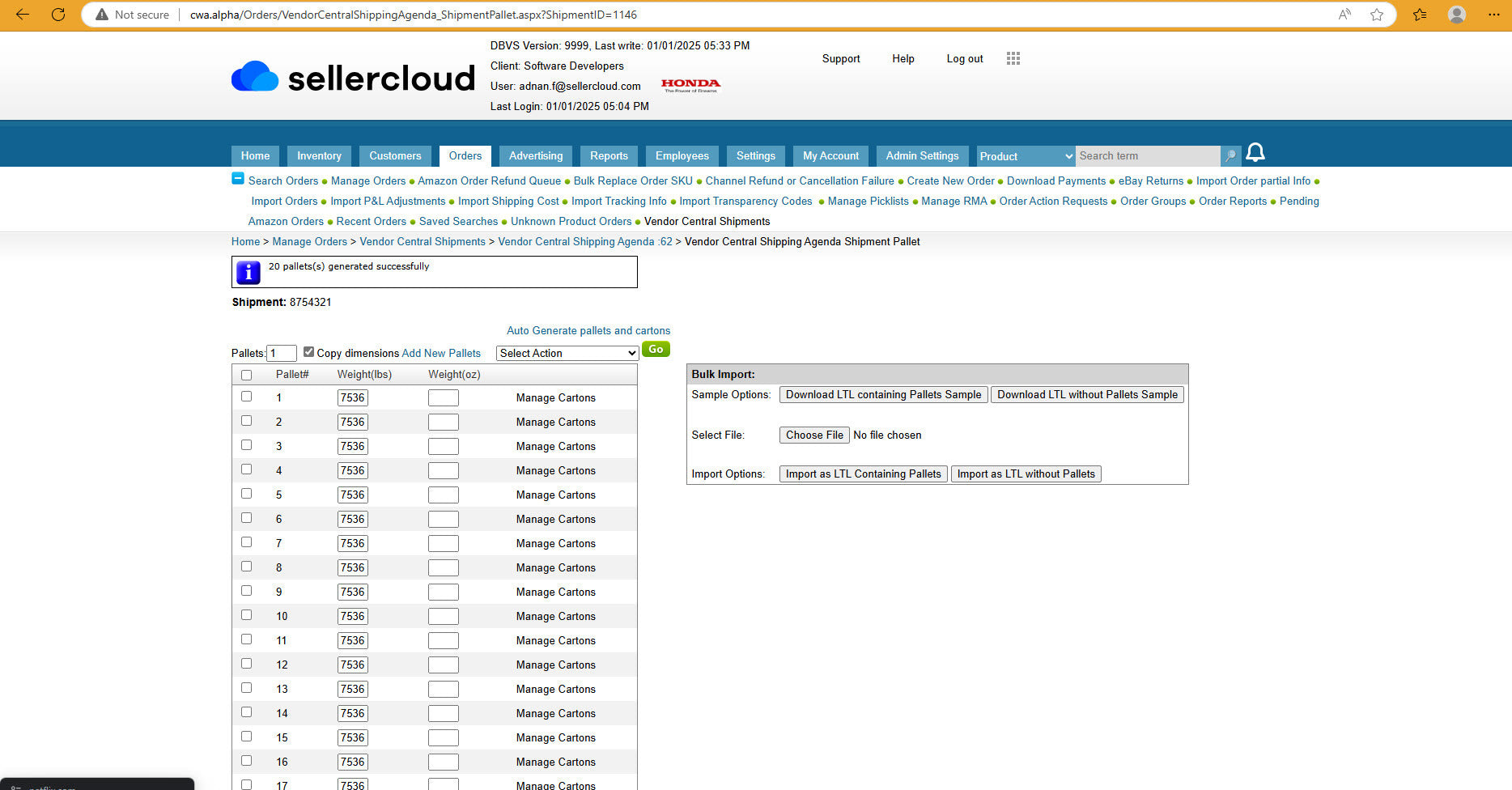Select the checkbox for pallet 1
This screenshot has height=790, width=1512.
coord(247,397)
